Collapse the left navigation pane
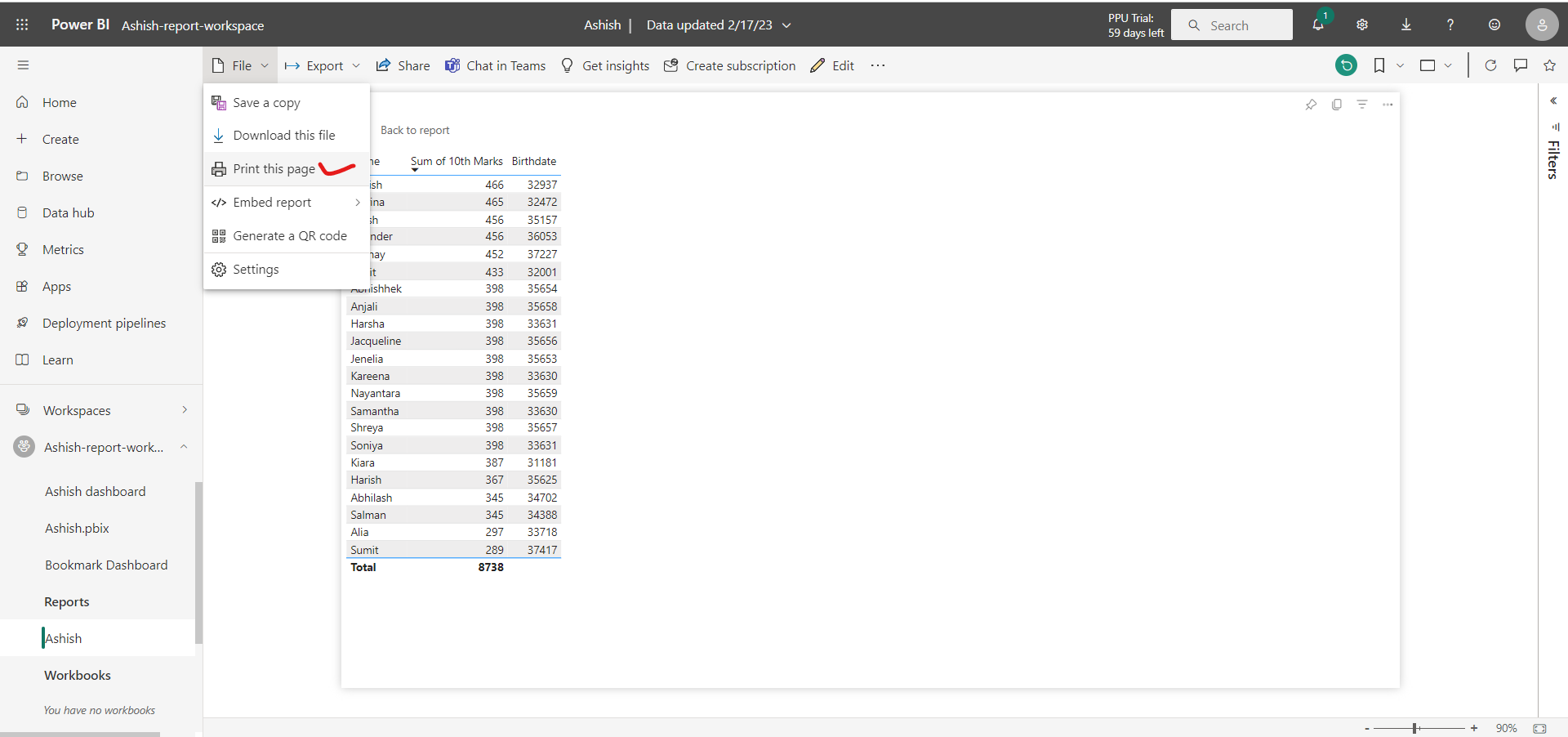 click(24, 65)
